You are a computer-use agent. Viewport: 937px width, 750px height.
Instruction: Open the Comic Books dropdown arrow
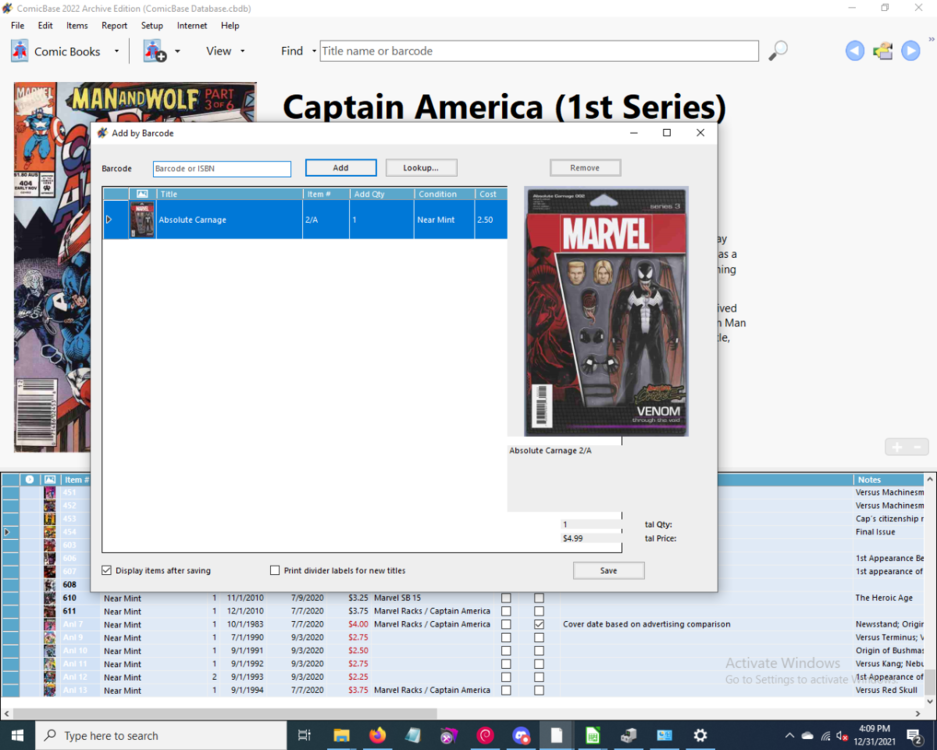(x=116, y=51)
